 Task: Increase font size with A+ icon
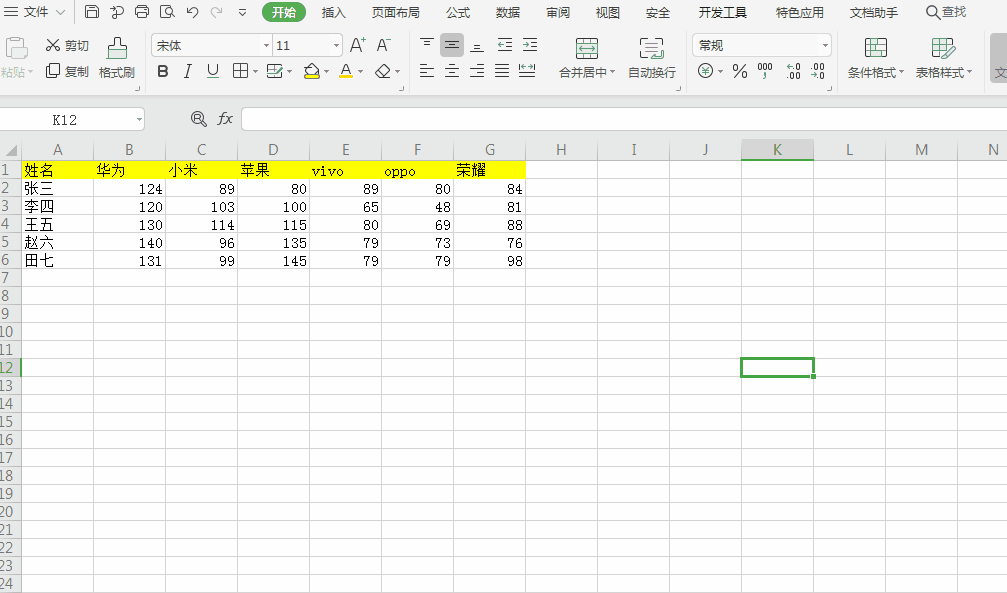(358, 45)
